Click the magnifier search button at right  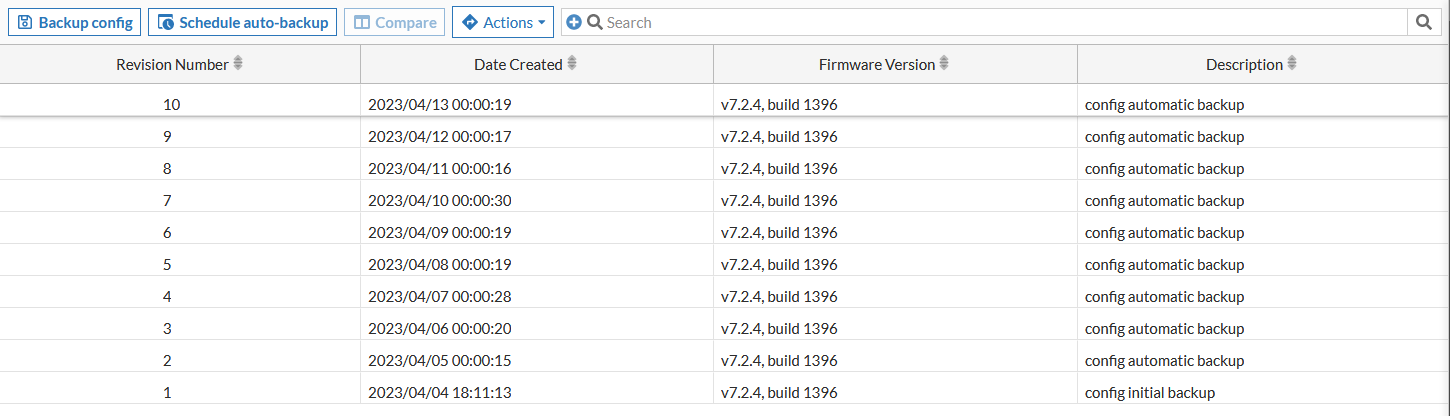click(1422, 22)
